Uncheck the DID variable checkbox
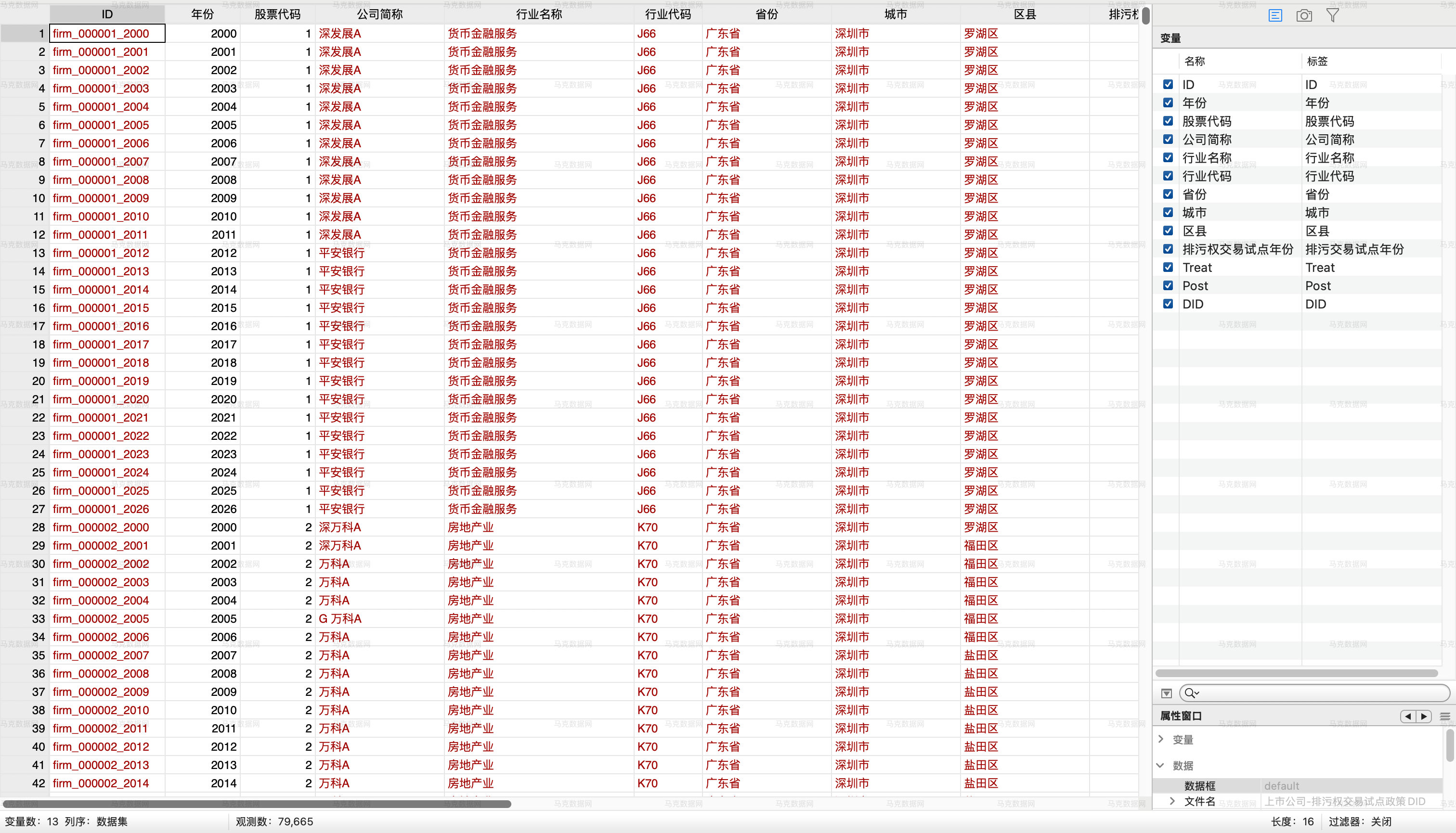The image size is (1456, 833). coord(1168,304)
